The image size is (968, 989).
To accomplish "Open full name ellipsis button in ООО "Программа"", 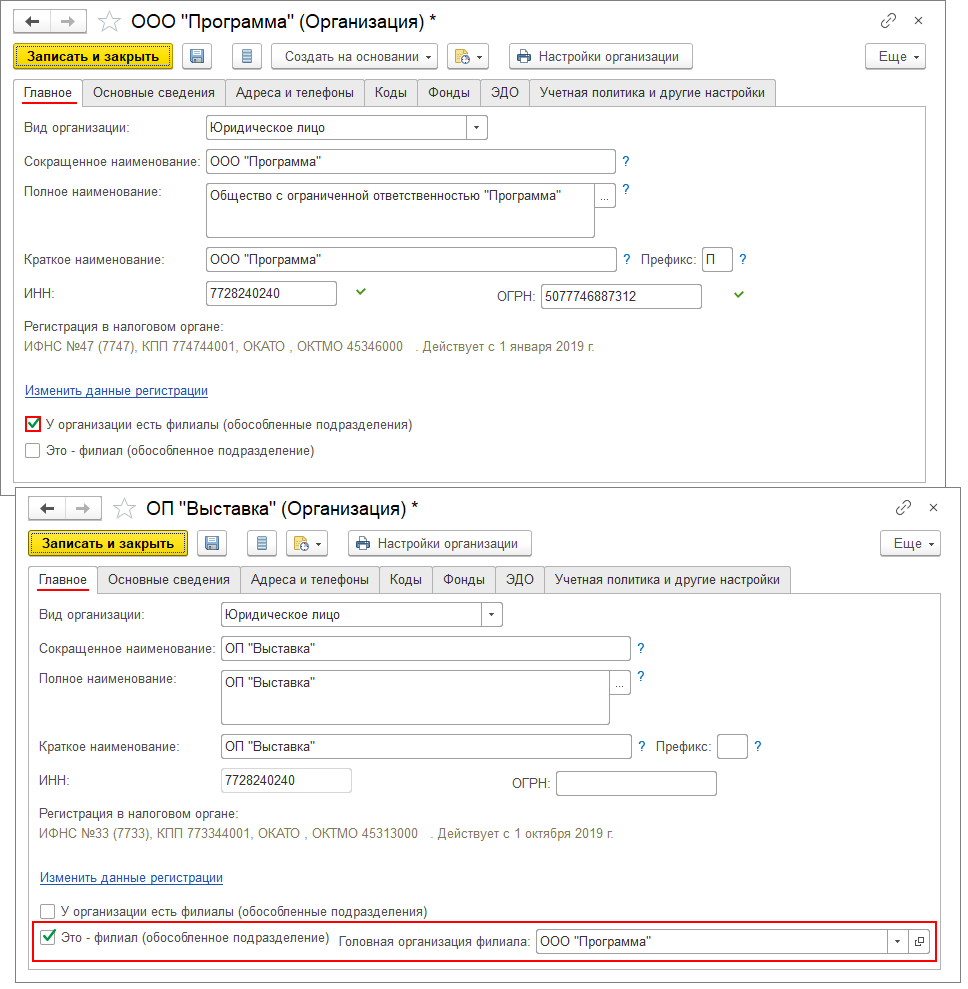I will point(605,196).
